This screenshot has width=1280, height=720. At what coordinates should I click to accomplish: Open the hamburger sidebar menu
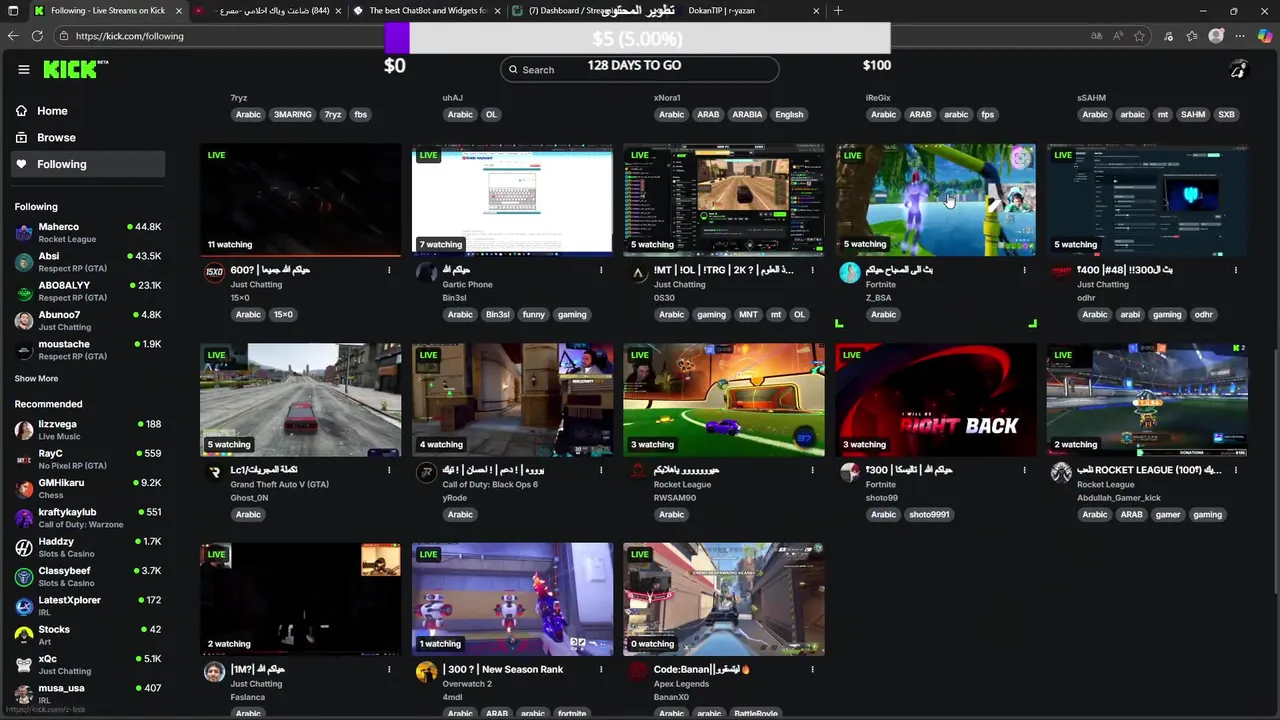coord(24,69)
